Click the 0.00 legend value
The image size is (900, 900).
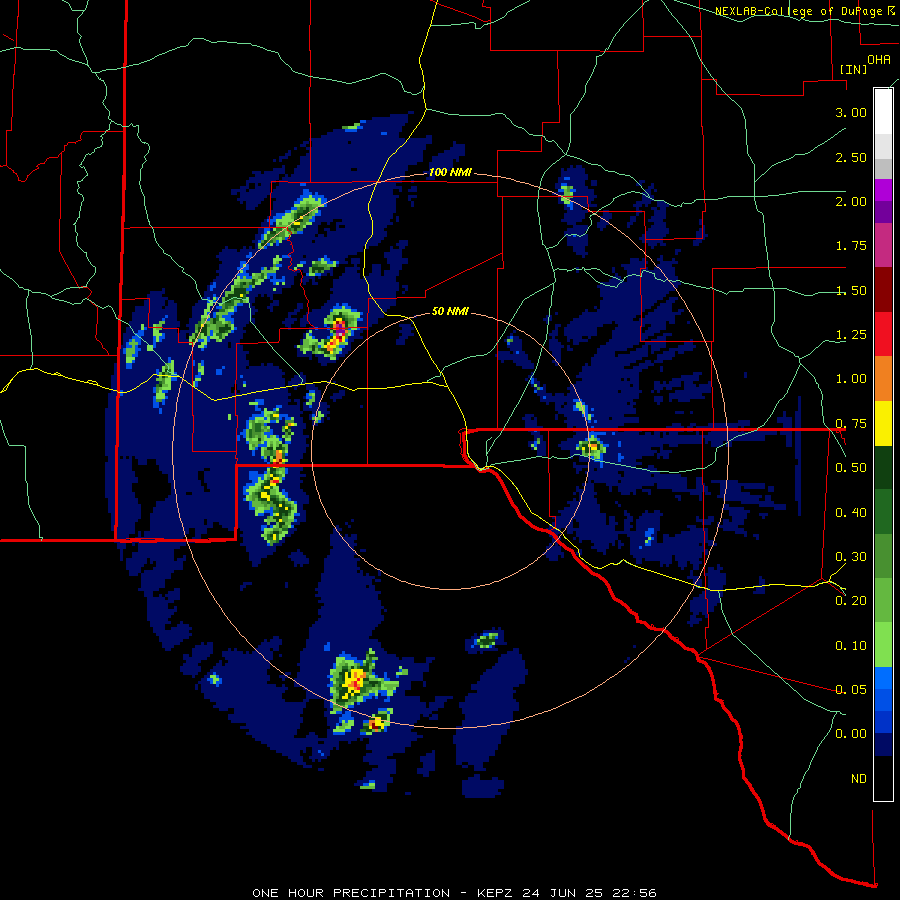[x=851, y=734]
